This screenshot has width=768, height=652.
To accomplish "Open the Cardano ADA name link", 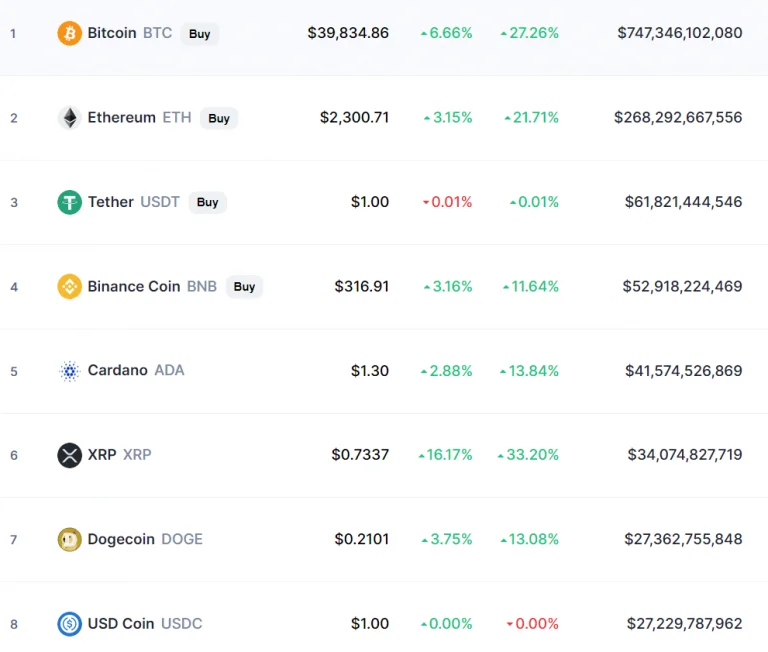I will click(x=136, y=370).
